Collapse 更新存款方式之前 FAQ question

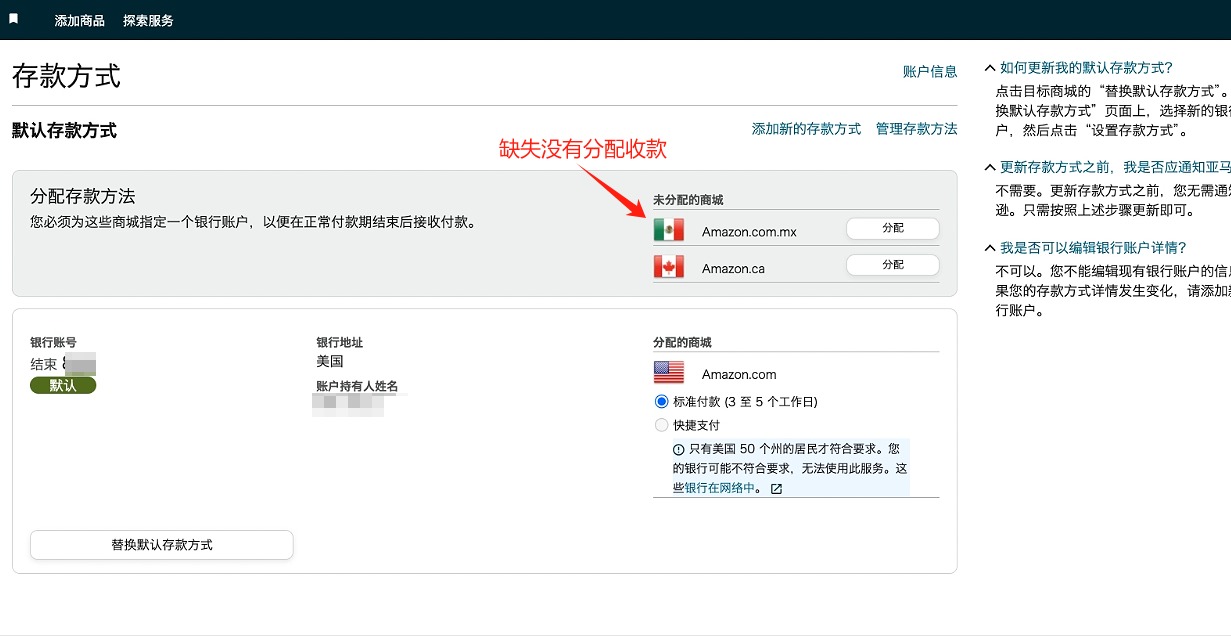click(1108, 167)
